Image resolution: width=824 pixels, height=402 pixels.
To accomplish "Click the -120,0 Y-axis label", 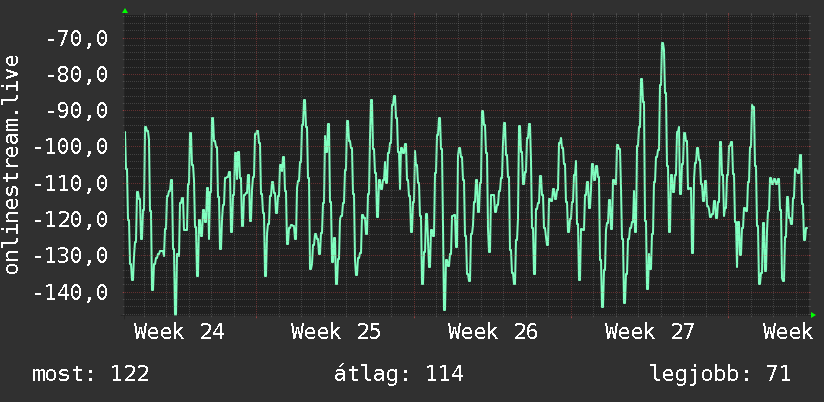I will pos(71,220).
